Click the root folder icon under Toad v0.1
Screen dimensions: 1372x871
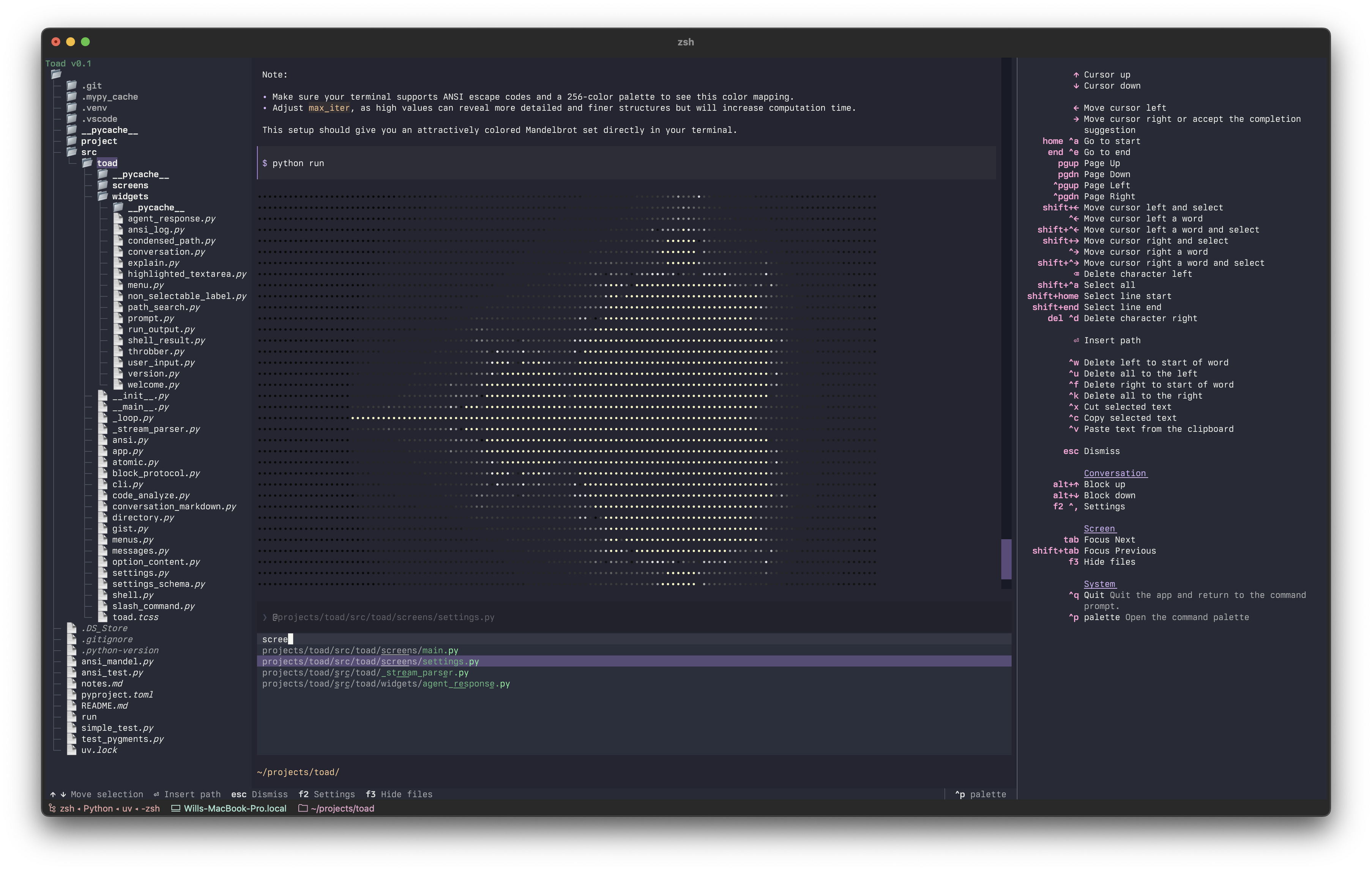tap(56, 75)
